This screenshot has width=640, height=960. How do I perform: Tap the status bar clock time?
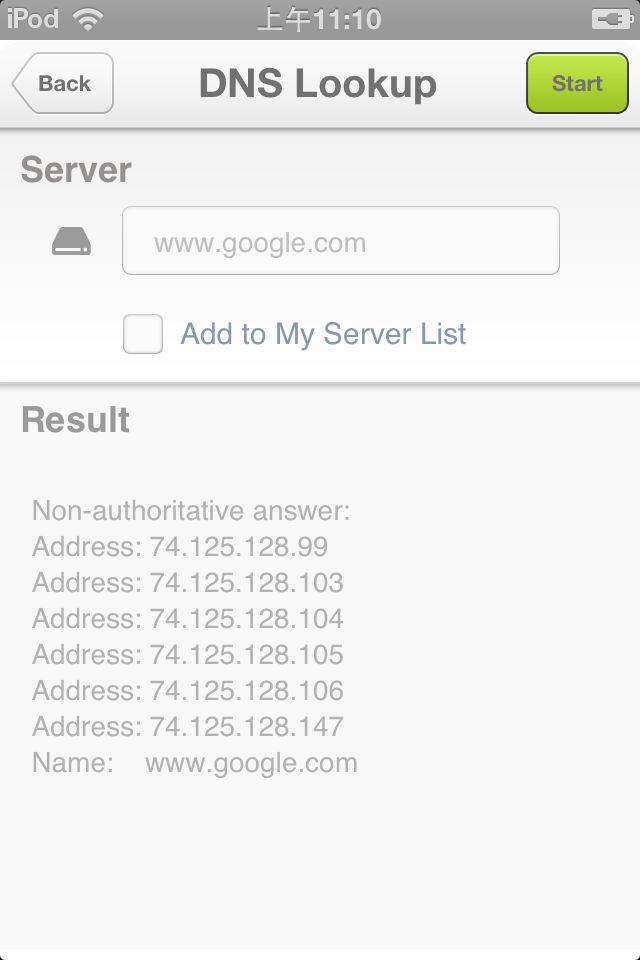point(319,20)
